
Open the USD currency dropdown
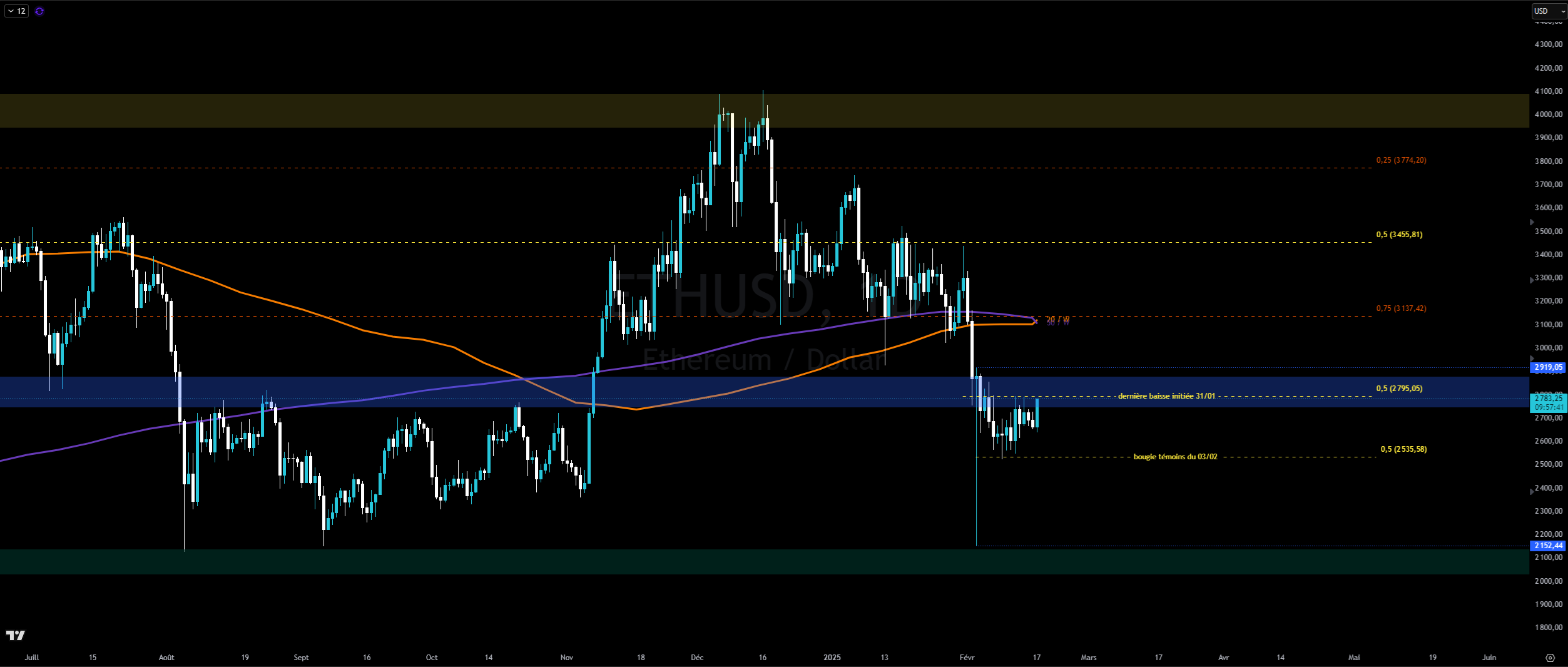tap(1548, 11)
